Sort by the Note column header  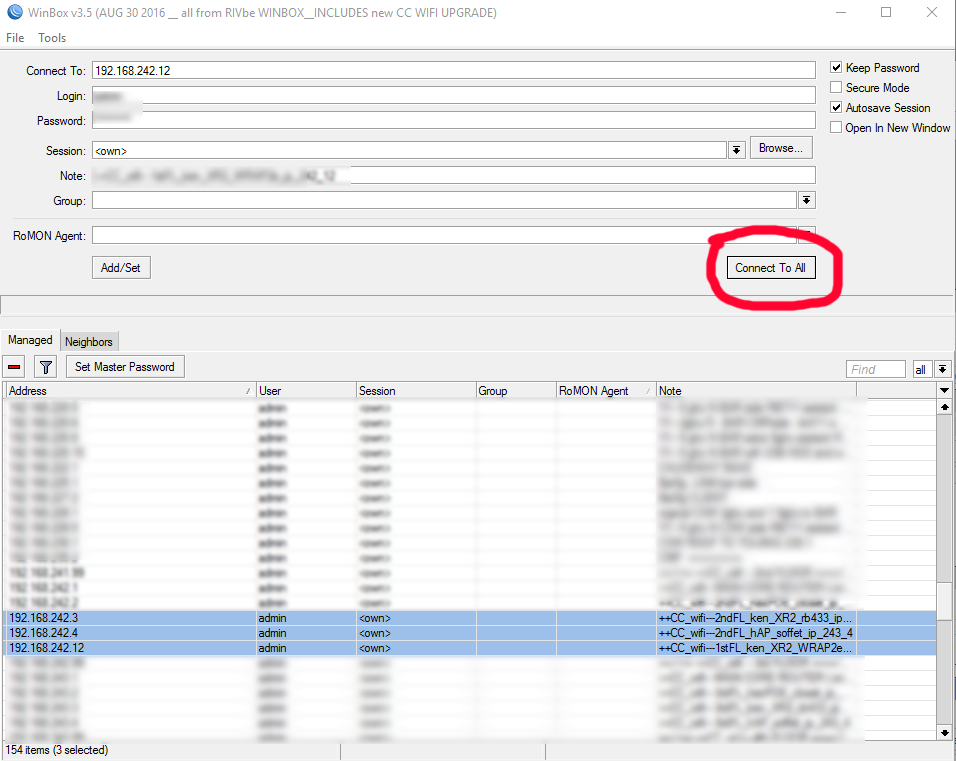tap(756, 391)
